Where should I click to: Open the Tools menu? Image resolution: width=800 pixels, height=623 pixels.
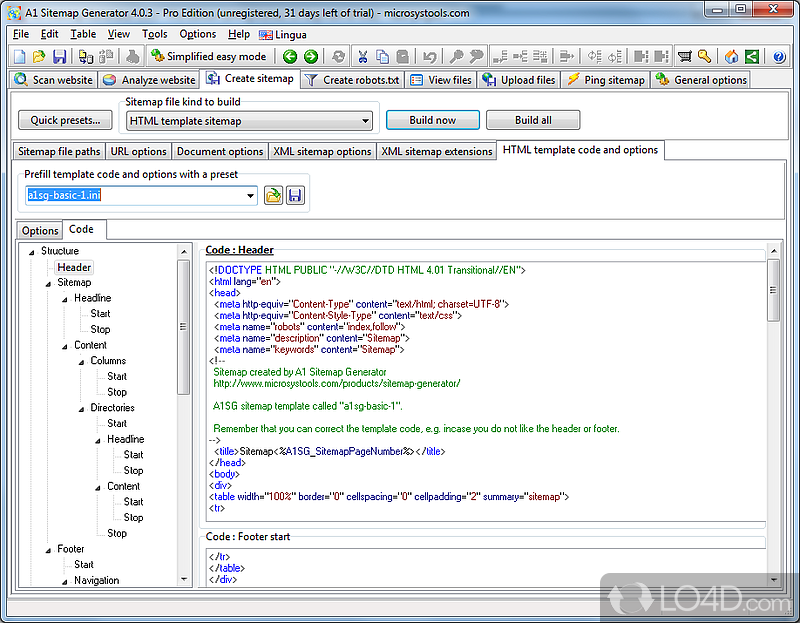click(x=154, y=34)
